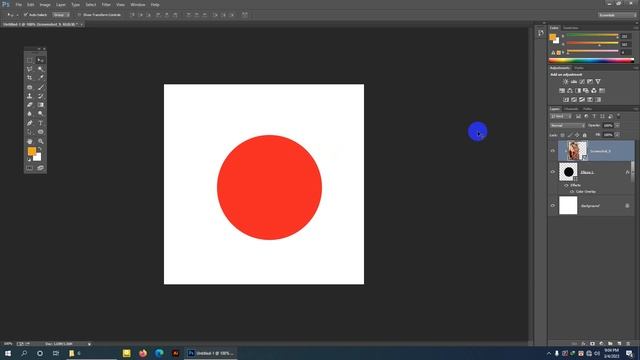Add Brightness/Contrast adjustment
Image resolution: width=640 pixels, height=360 pixels.
point(566,82)
